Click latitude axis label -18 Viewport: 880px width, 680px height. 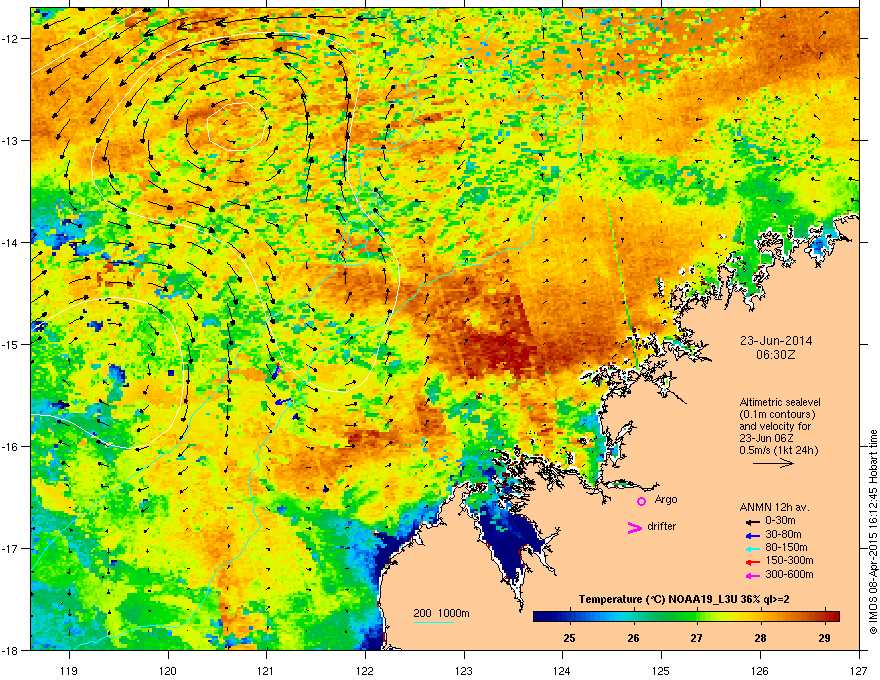coord(11,650)
